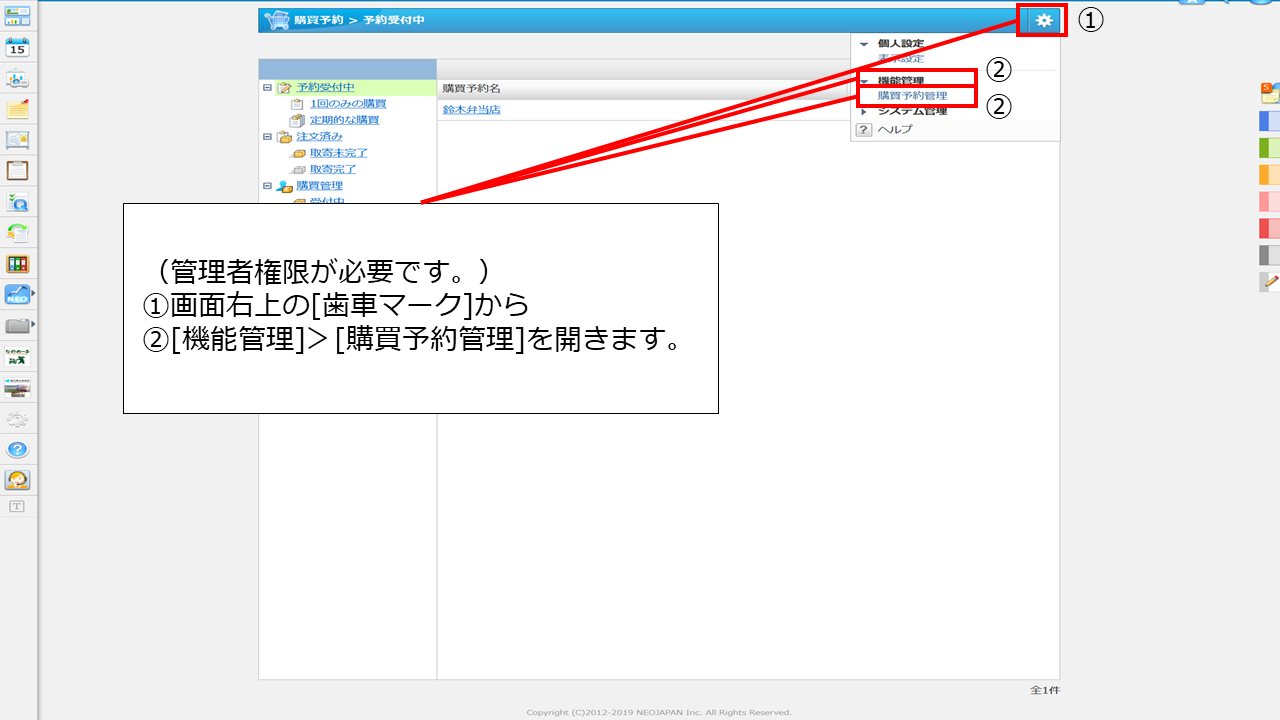Image resolution: width=1280 pixels, height=720 pixels.
Task: Select the pencil edit icon on right edge
Action: tap(1269, 282)
